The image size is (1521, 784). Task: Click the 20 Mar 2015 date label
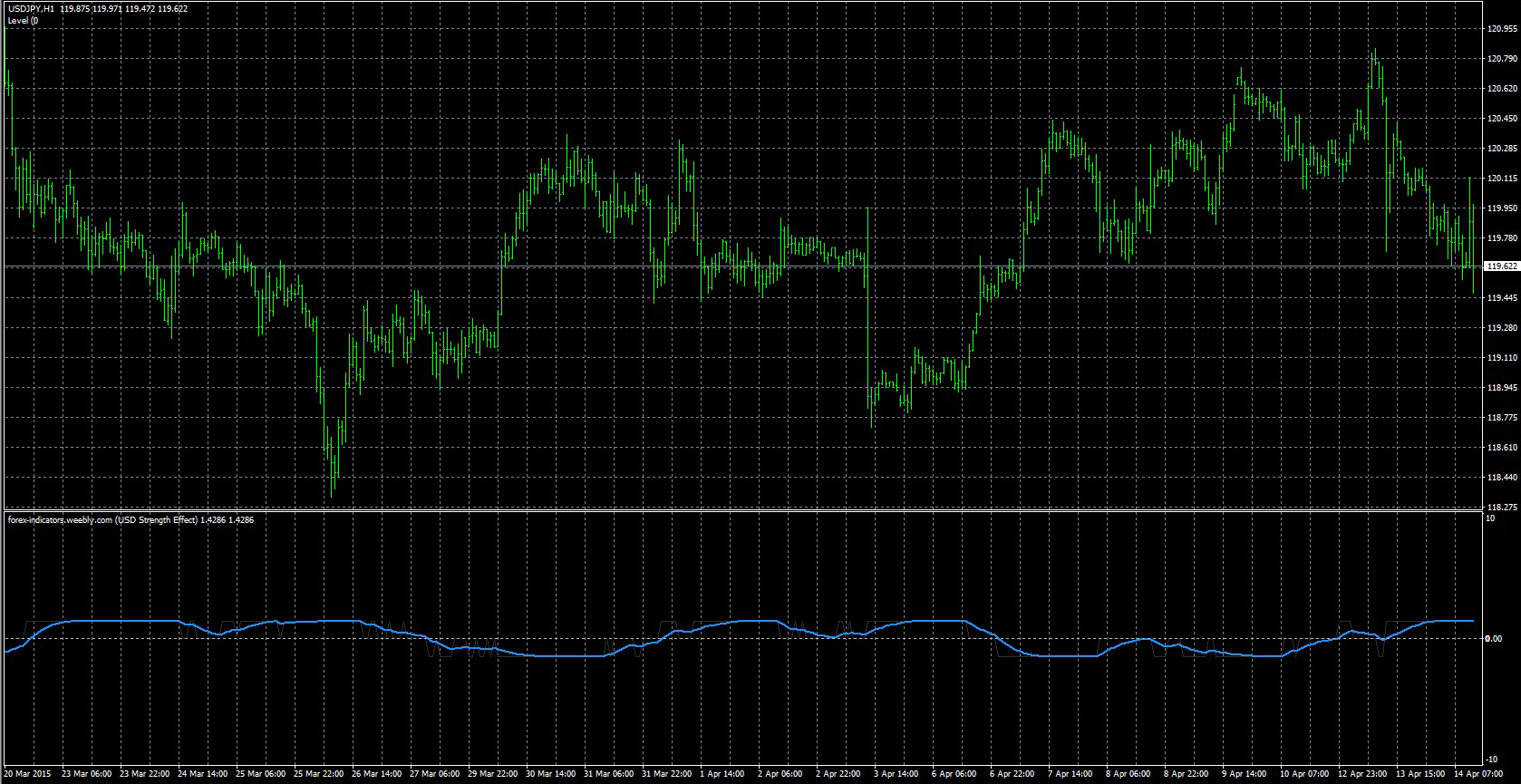[x=28, y=774]
